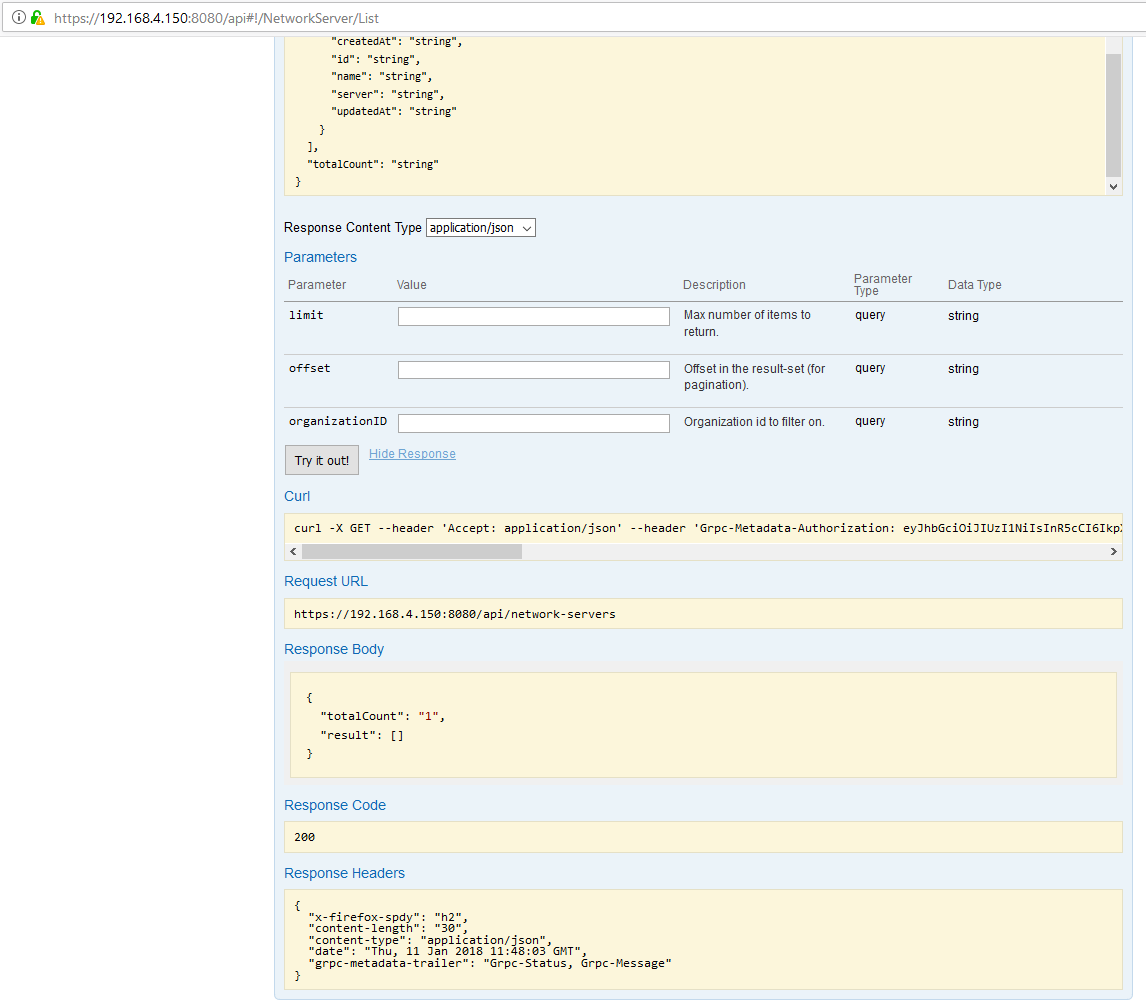
Task: Click the 'Offset in the result-set' description
Action: 754,377
